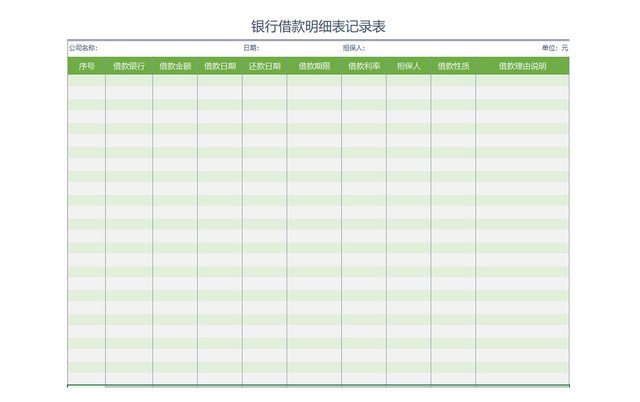Select the 担保人: label above the table

(354, 48)
